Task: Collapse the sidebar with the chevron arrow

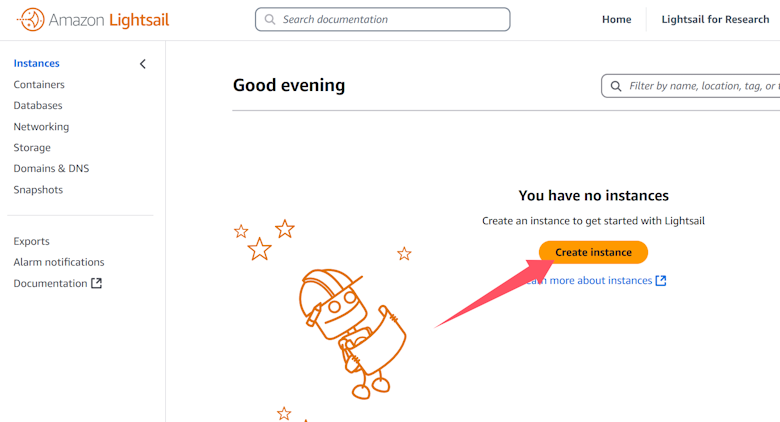Action: [142, 64]
